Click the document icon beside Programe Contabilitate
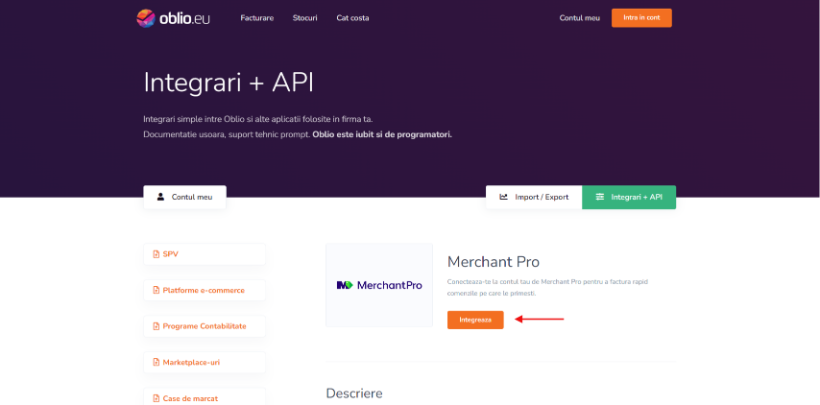The height and width of the screenshot is (405, 820). point(156,327)
